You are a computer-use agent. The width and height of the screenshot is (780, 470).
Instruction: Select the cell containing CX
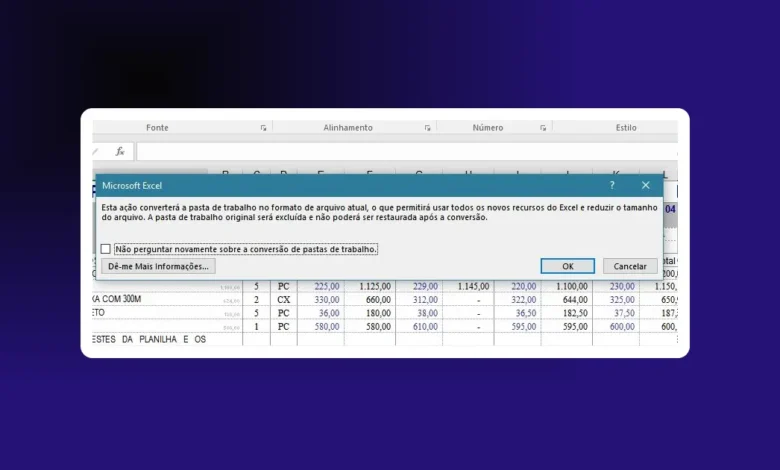click(284, 299)
